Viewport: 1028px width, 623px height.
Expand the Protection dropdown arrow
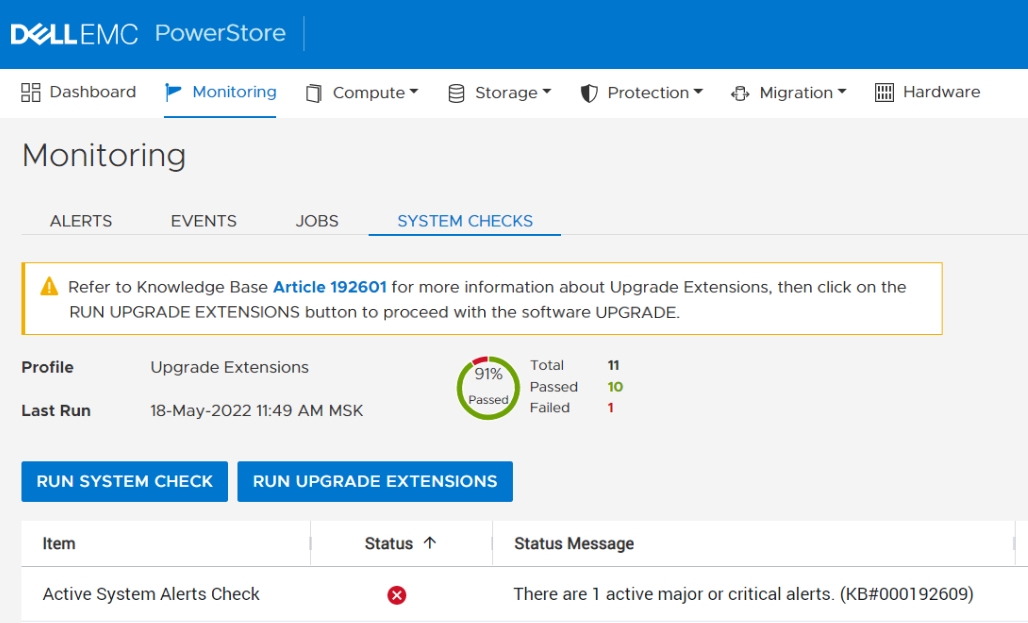[x=698, y=92]
